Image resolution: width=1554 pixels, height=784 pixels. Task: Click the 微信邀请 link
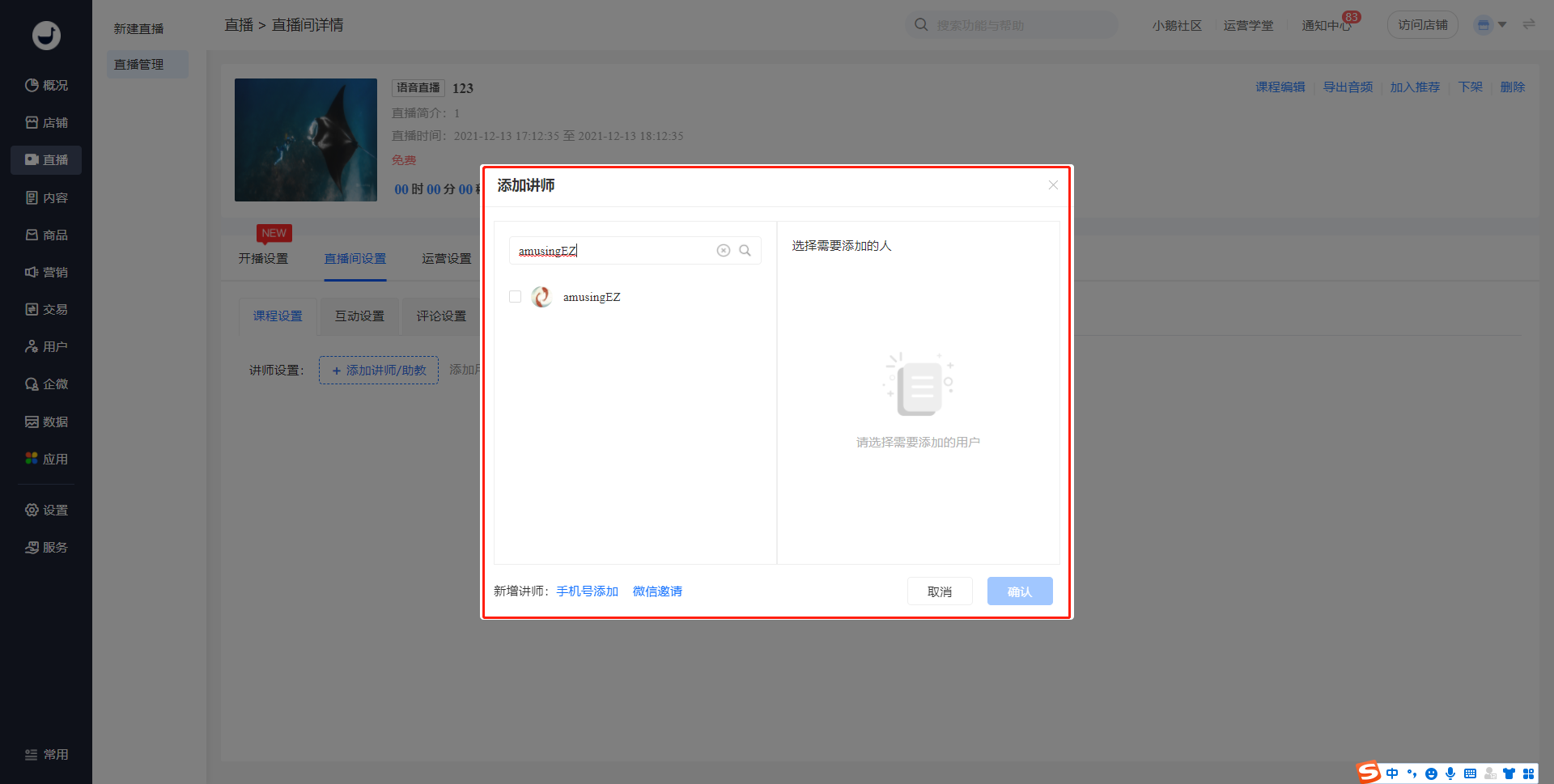657,591
